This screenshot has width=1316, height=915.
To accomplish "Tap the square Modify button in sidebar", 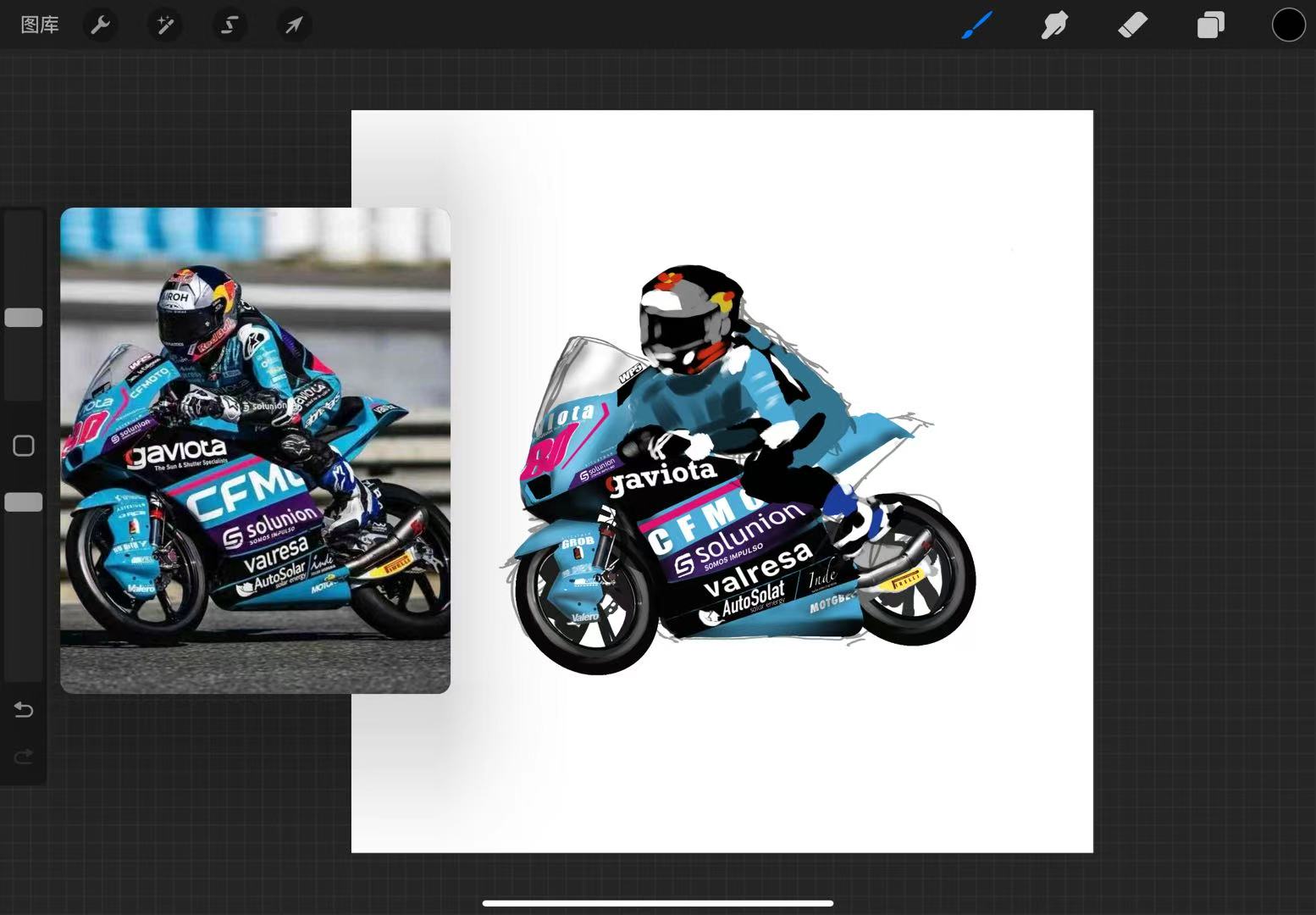I will pos(24,446).
